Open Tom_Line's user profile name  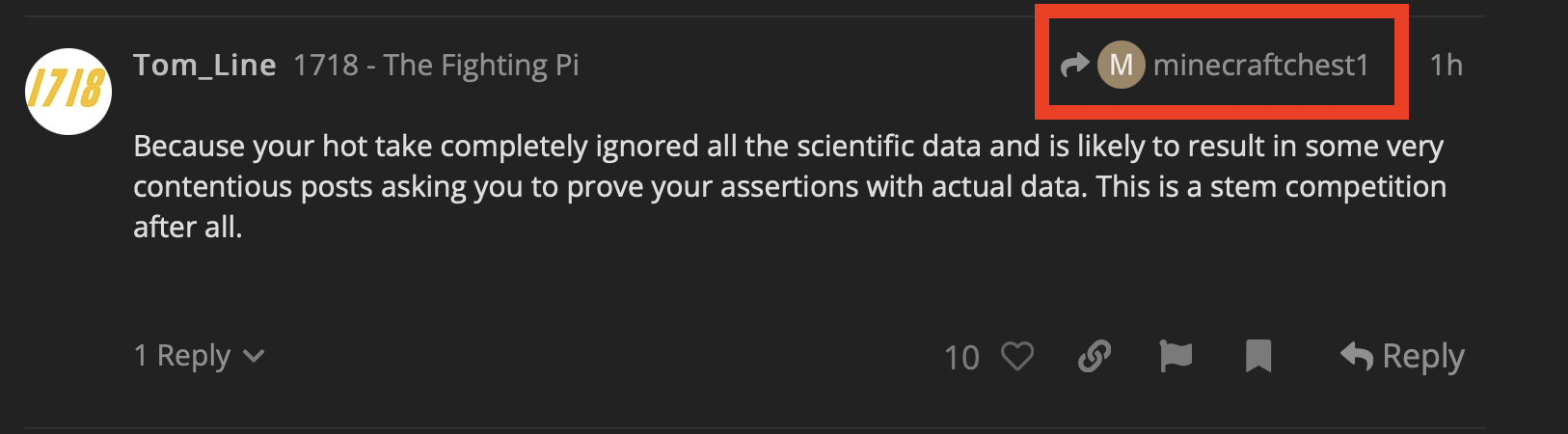pos(205,65)
